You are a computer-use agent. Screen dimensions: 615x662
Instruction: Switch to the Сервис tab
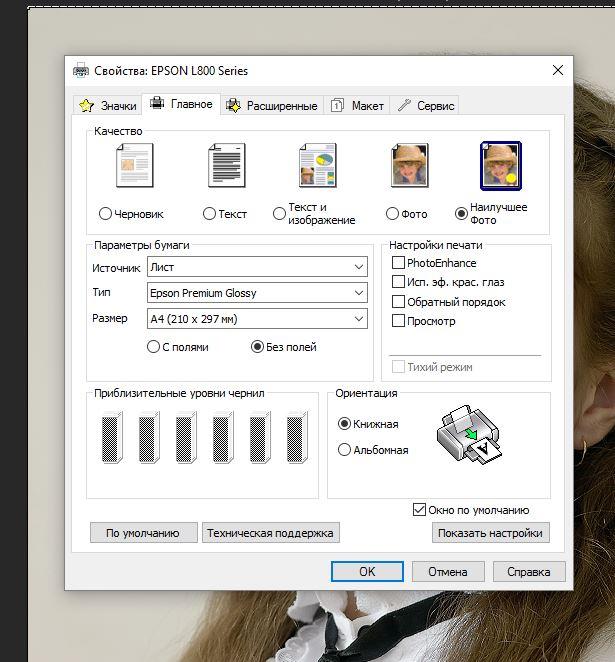coord(425,106)
